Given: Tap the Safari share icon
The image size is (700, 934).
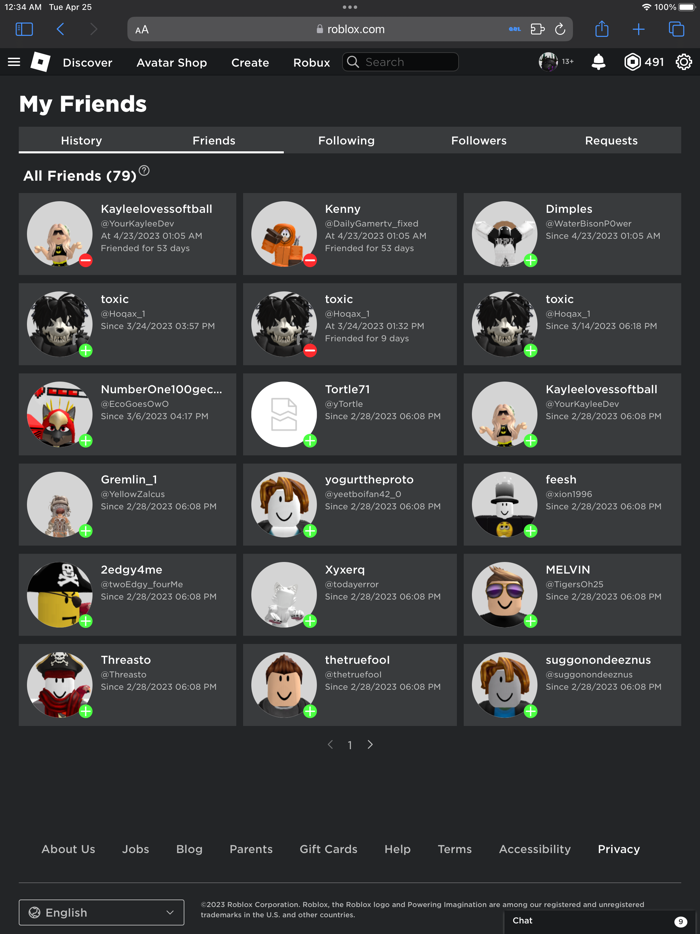Looking at the screenshot, I should coord(602,29).
